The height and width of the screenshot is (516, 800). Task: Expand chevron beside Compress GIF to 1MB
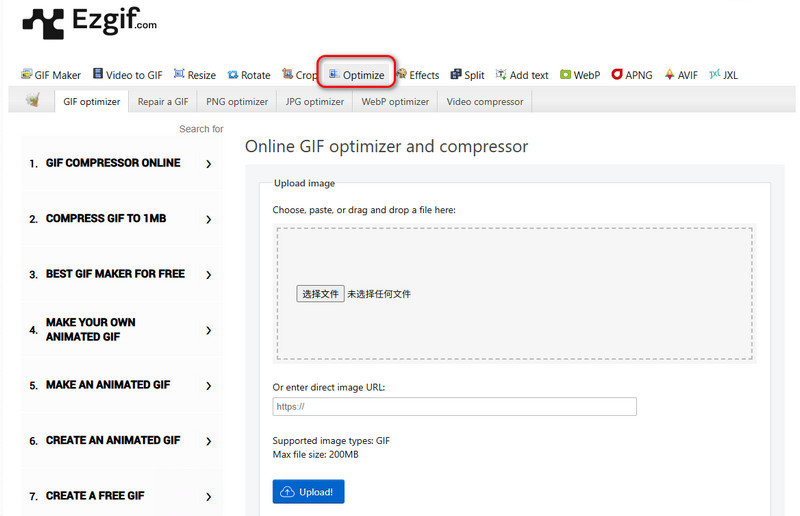tap(209, 219)
